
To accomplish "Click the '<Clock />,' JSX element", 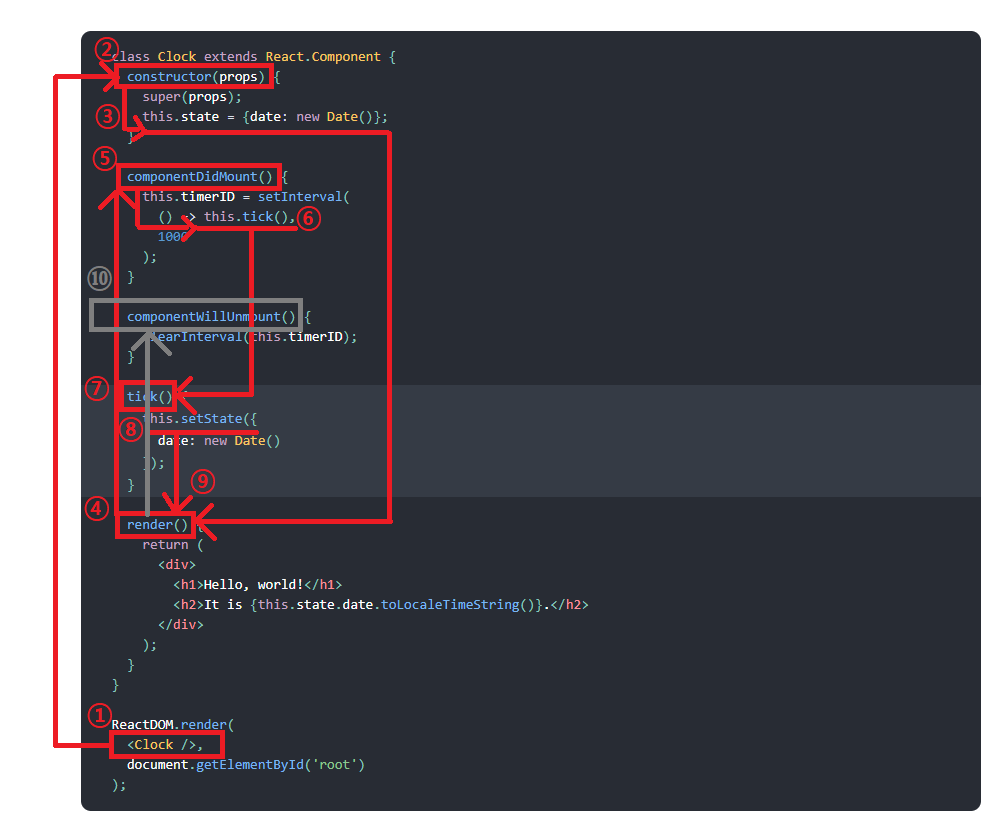I will pos(165,745).
